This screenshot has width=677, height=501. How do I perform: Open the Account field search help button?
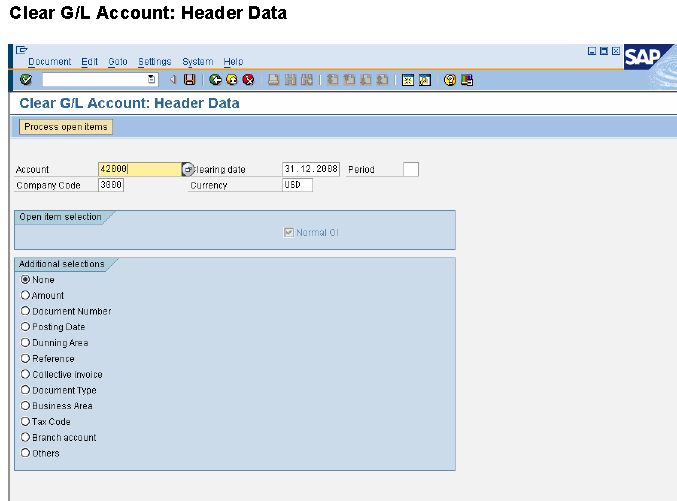pyautogui.click(x=188, y=169)
